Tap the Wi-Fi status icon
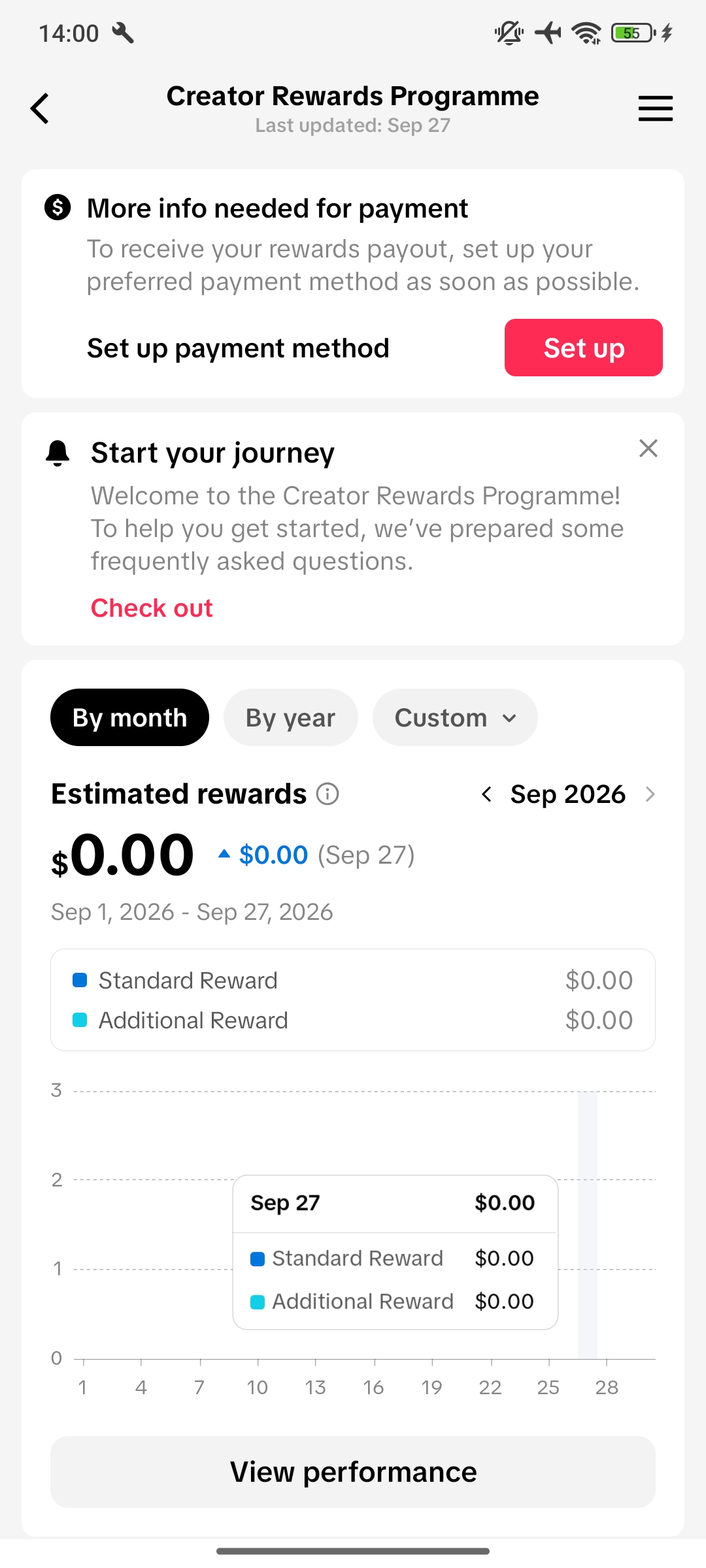 (586, 33)
